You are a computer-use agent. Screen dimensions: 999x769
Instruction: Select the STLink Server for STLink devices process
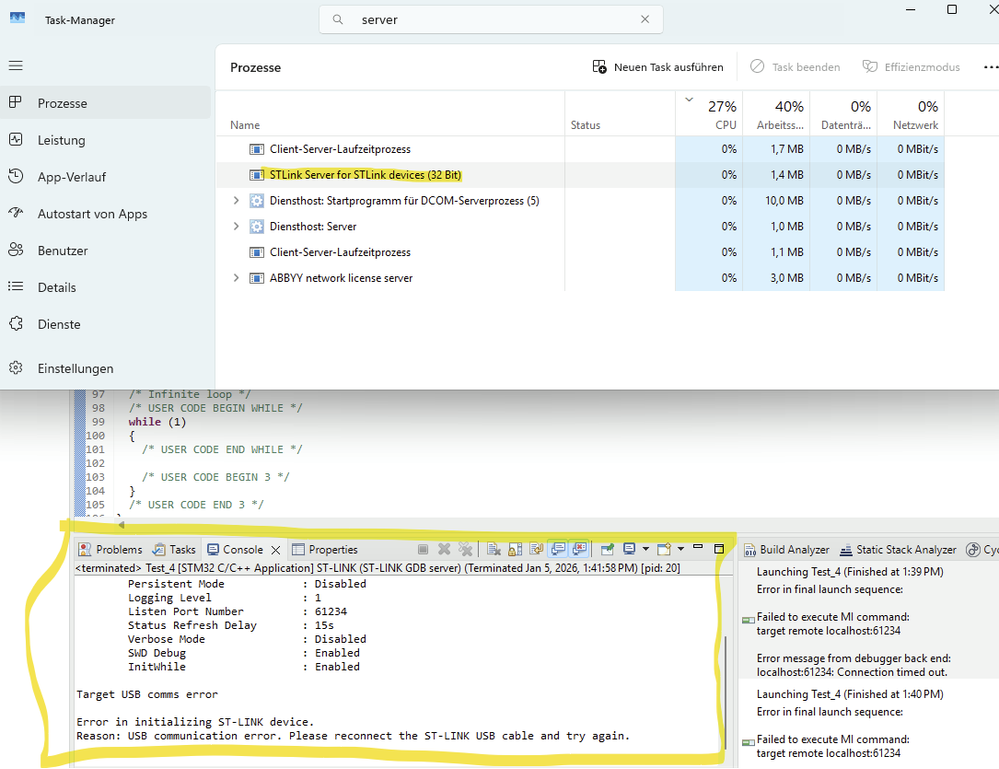[365, 175]
